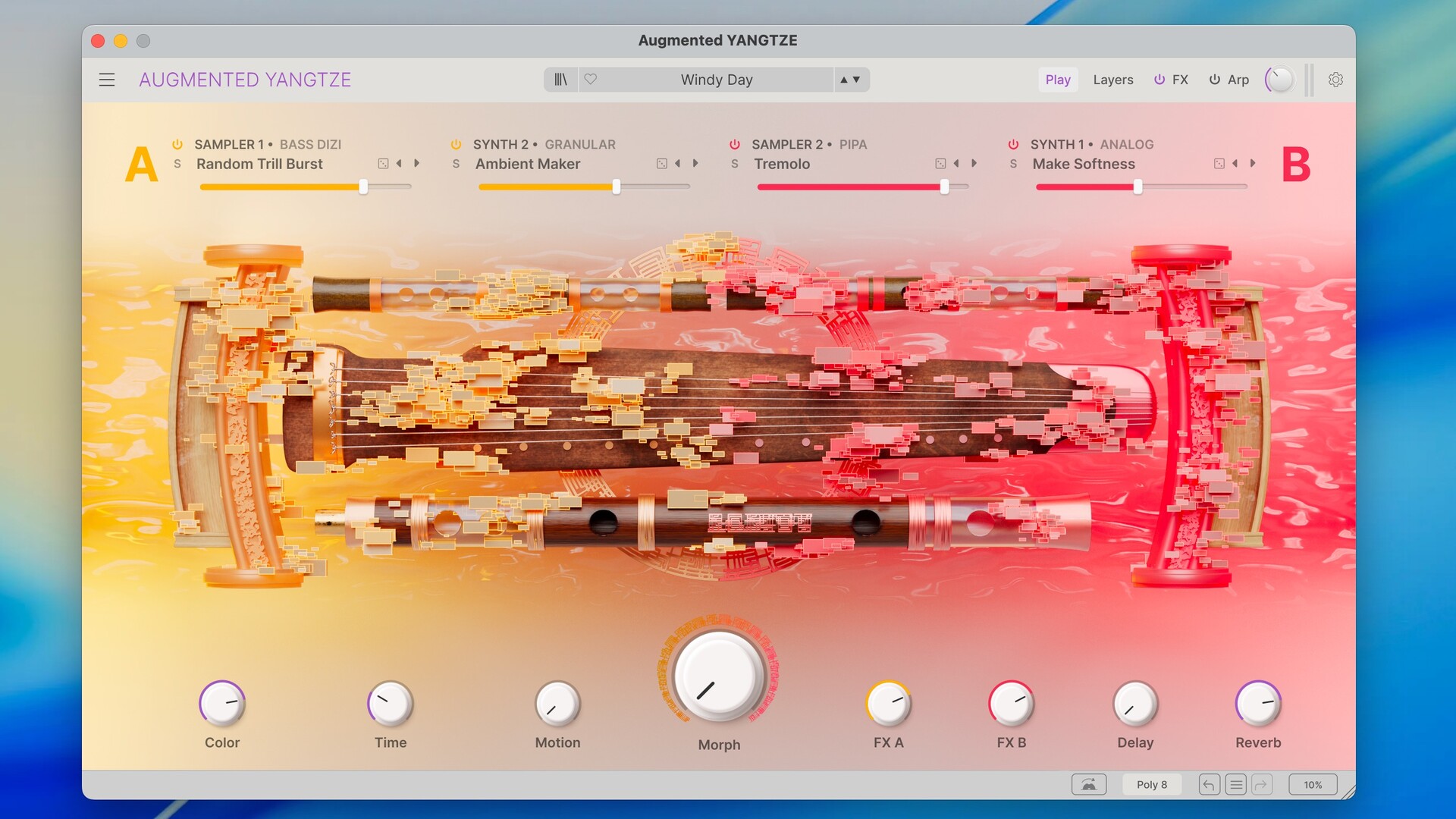Randomize Sampler 2 with dice icon
Viewport: 1456px width, 819px height.
point(940,164)
